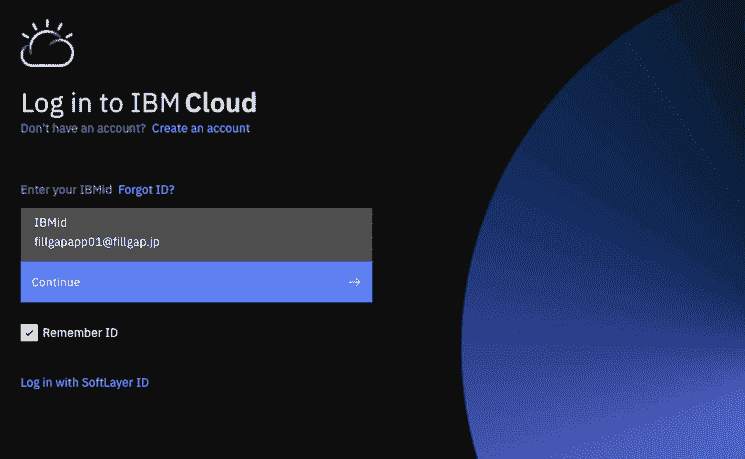This screenshot has width=745, height=459.
Task: Click the "Log in to IBM Cloud" heading
Action: (x=139, y=103)
